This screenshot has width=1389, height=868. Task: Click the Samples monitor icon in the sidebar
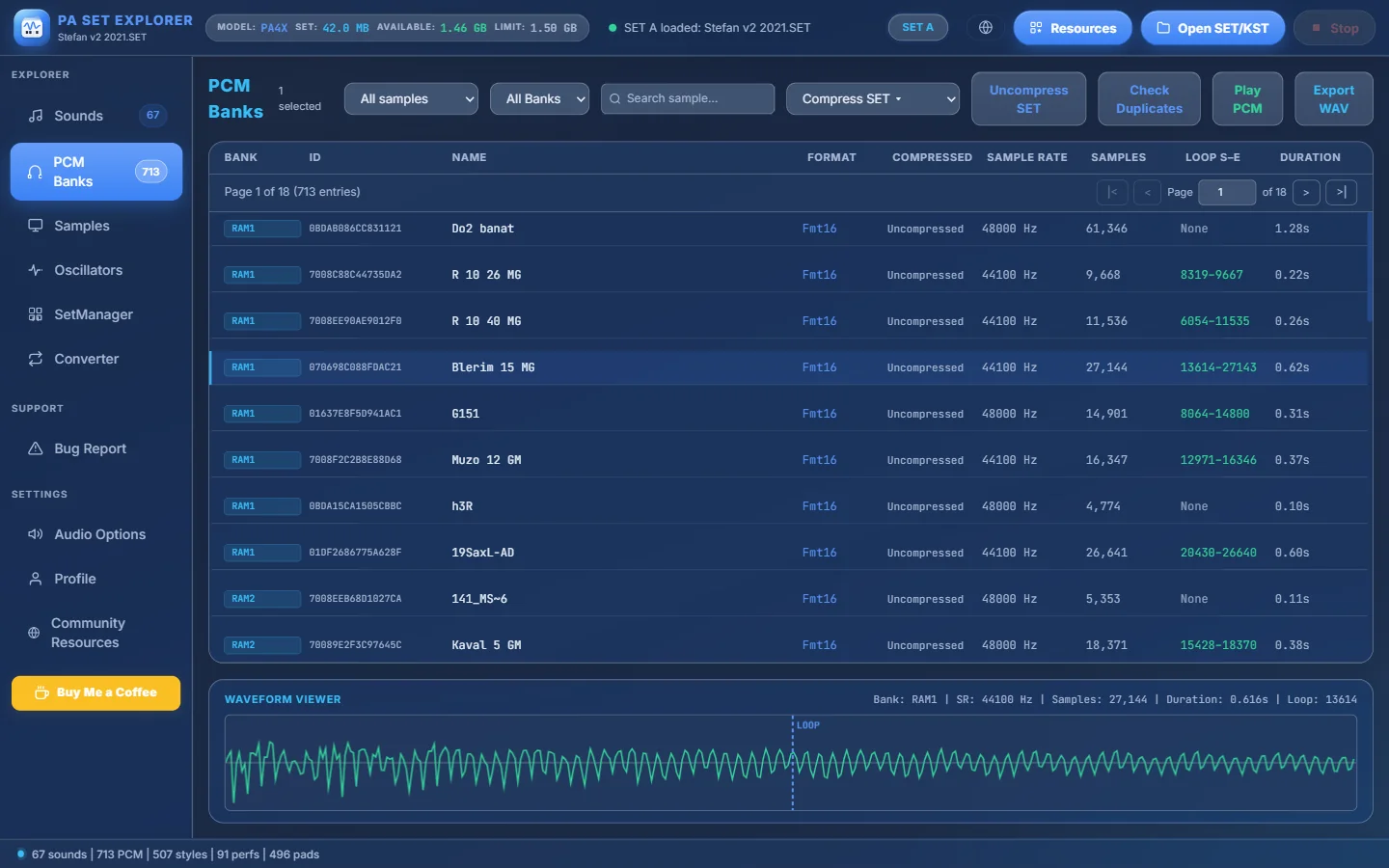(36, 226)
